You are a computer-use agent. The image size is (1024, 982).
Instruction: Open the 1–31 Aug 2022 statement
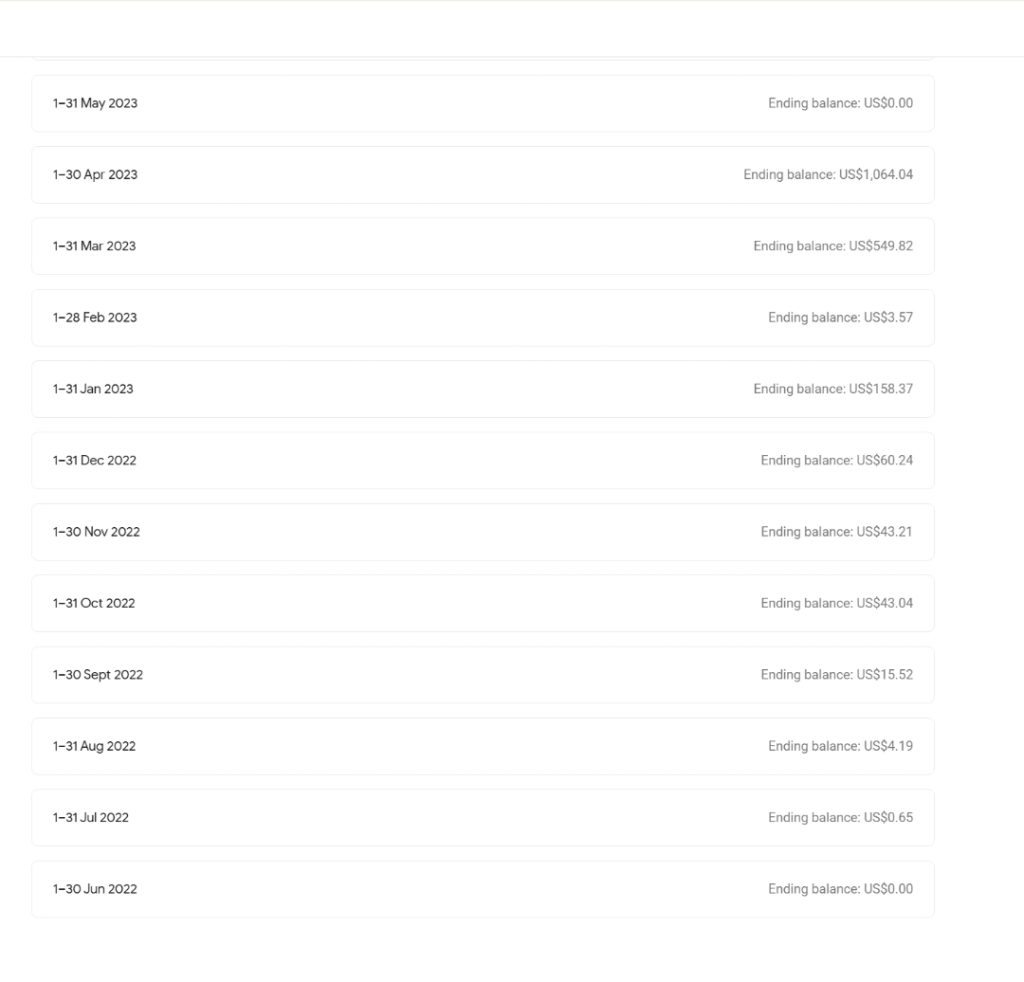click(x=94, y=746)
